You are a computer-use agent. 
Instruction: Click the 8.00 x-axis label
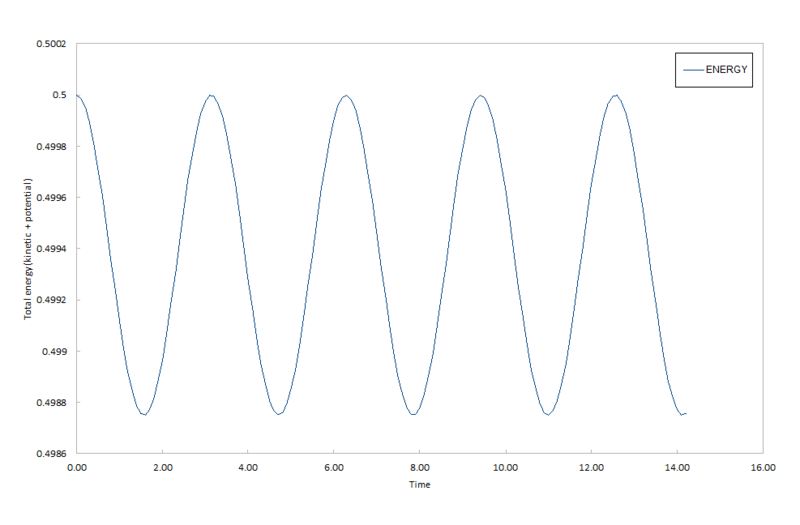coord(420,468)
